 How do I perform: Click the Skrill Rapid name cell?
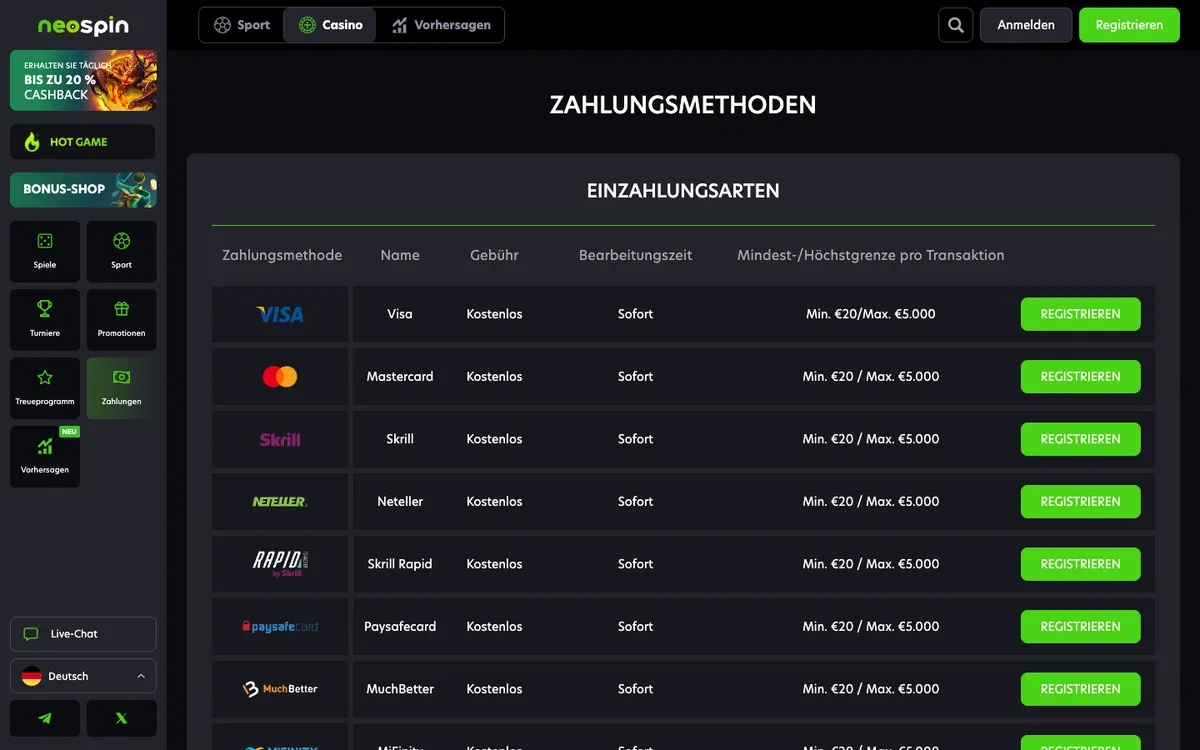click(x=400, y=564)
